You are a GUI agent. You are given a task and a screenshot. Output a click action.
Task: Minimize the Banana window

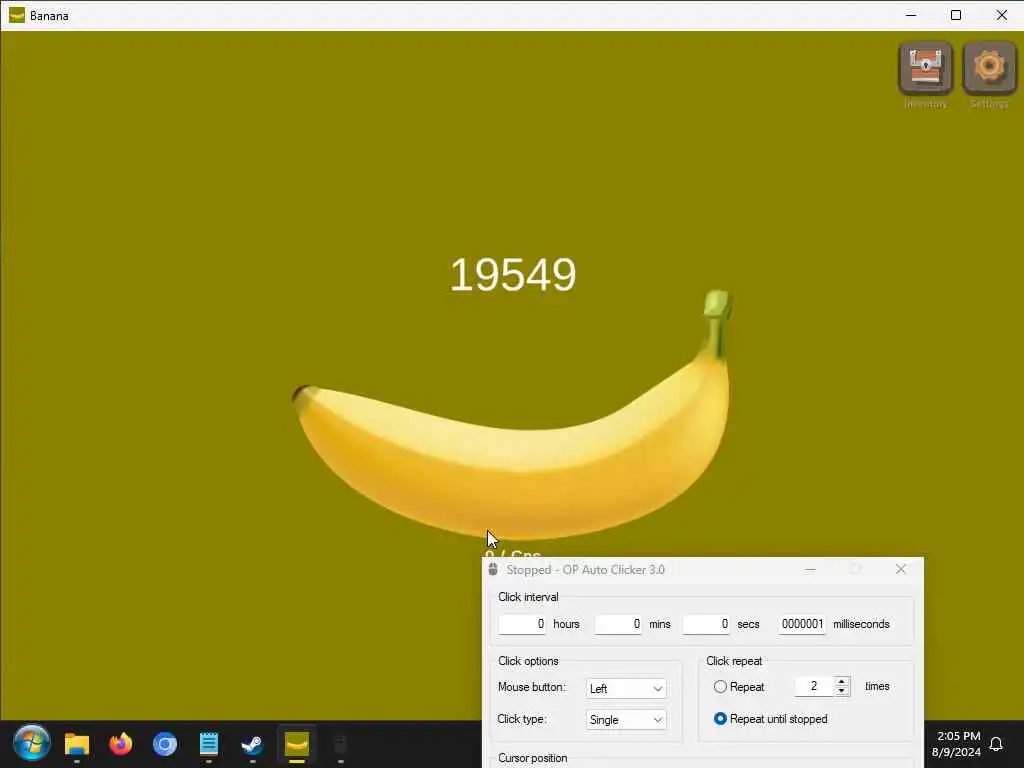(911, 15)
